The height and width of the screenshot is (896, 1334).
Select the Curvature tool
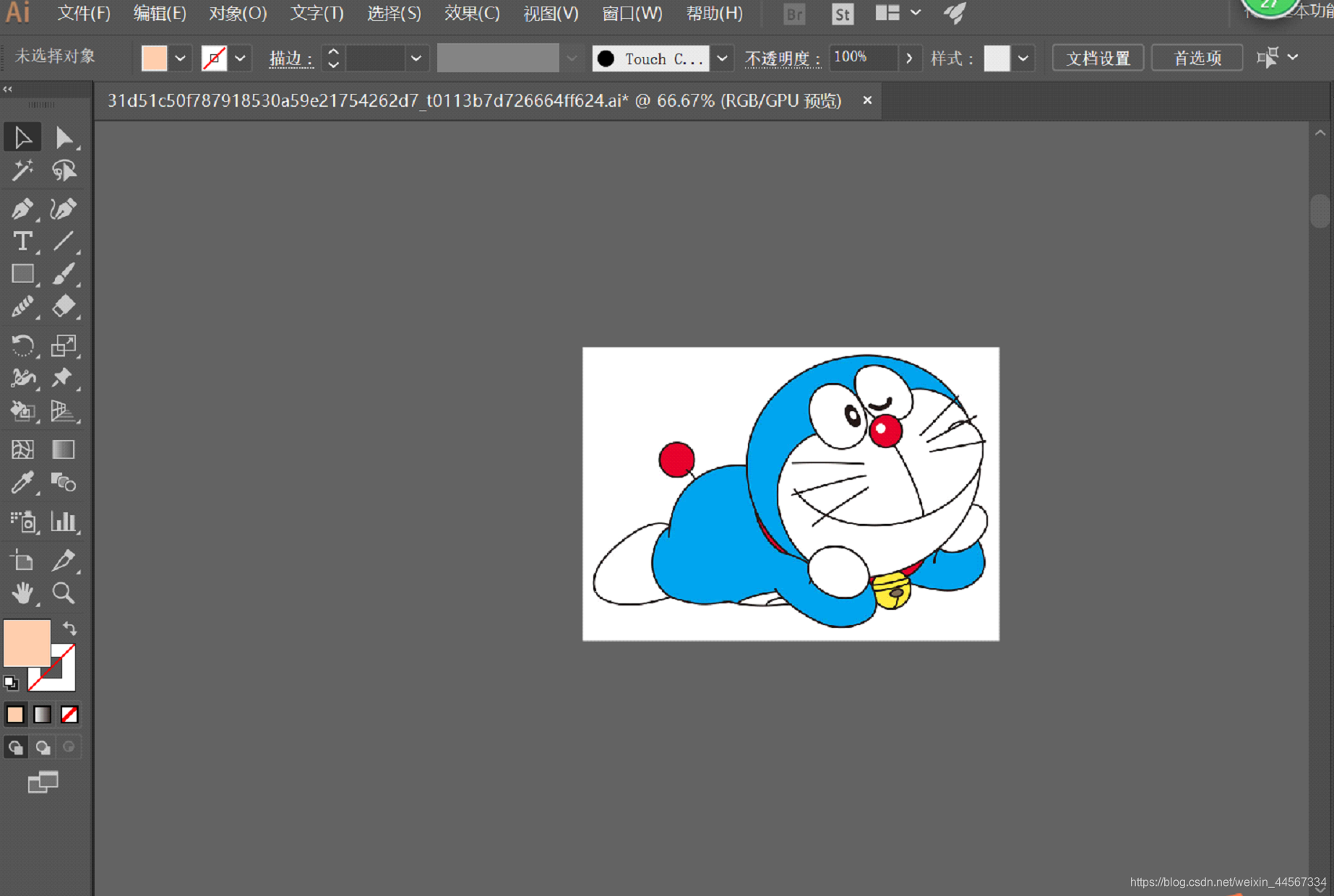(x=64, y=209)
